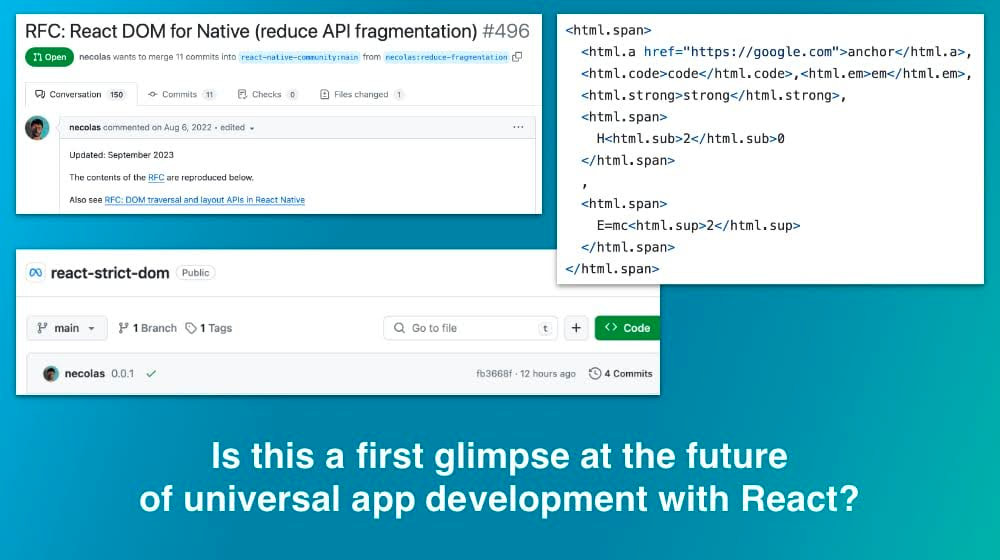Open necolas:reduce-fragmentation branch link
Viewport: 1000px width, 560px height.
pos(446,57)
